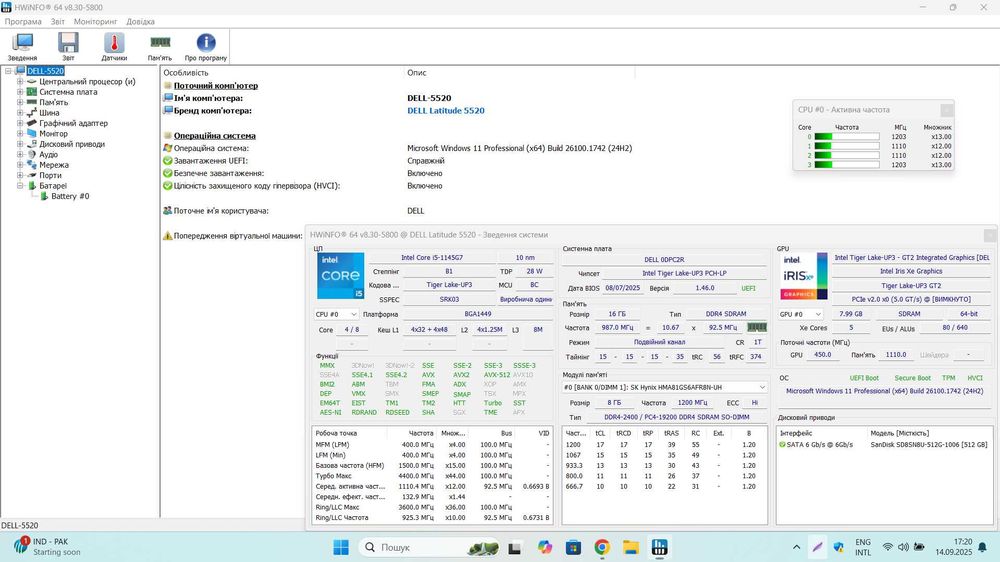Expand the Центральний процесор (и) node
The height and width of the screenshot is (562, 1000).
click(x=20, y=82)
